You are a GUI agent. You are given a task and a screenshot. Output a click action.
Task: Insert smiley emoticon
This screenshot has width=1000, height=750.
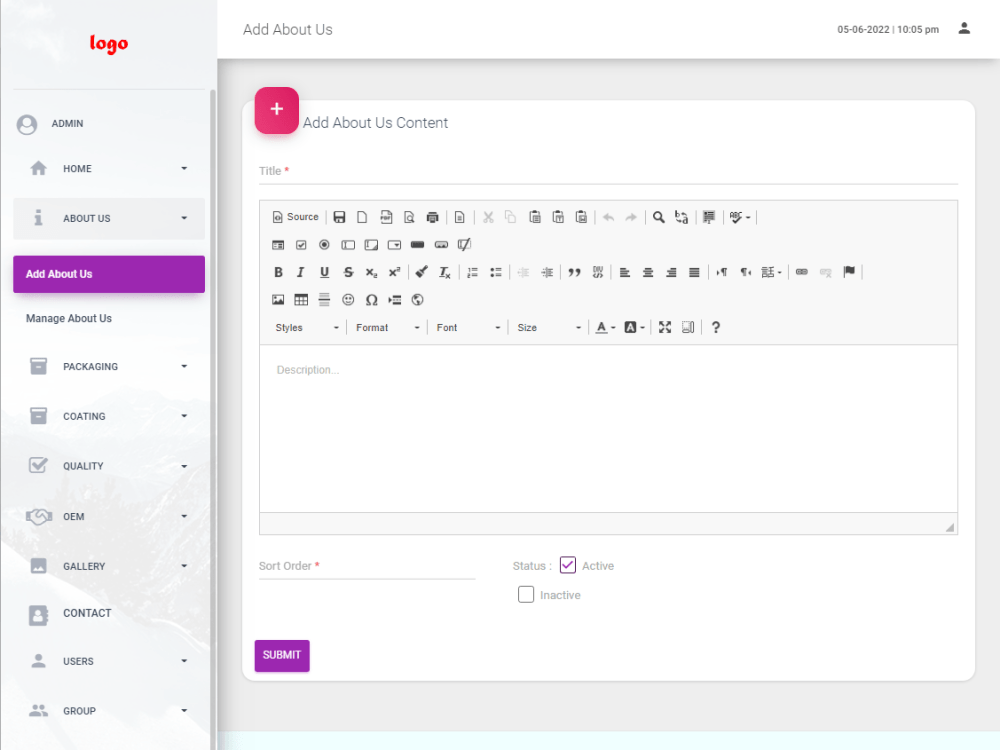point(348,300)
